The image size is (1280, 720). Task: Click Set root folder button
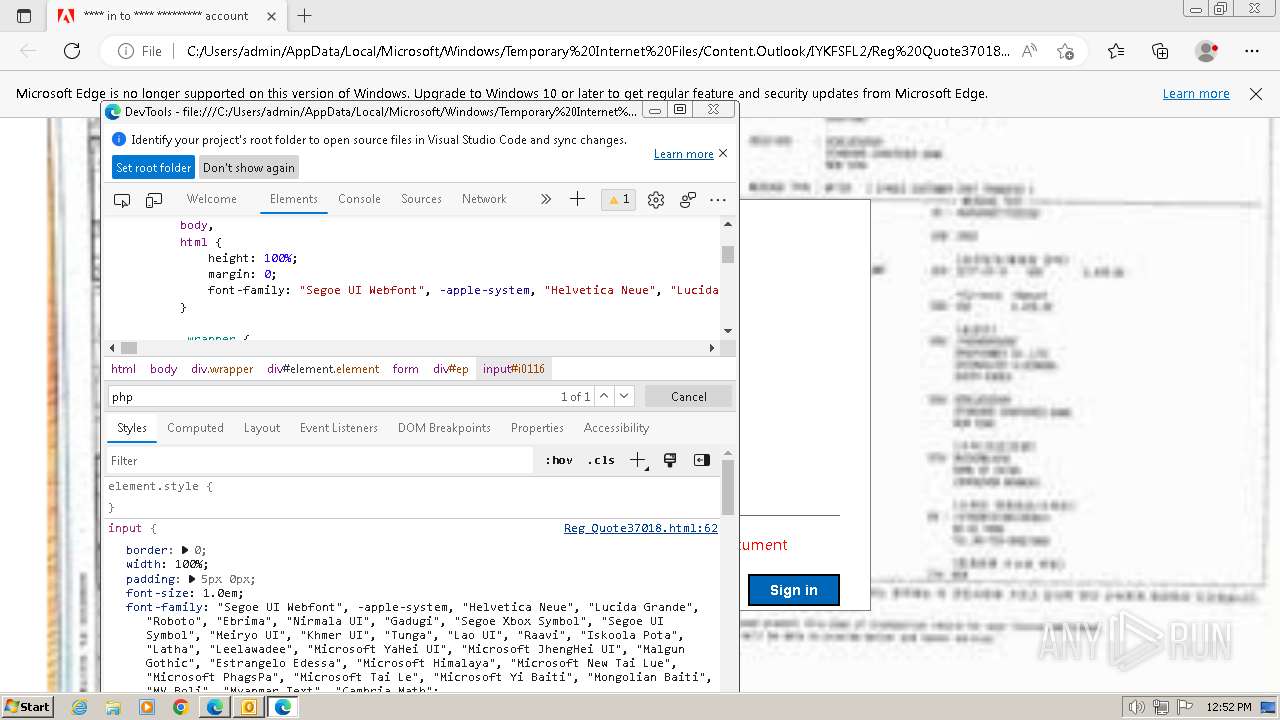153,168
